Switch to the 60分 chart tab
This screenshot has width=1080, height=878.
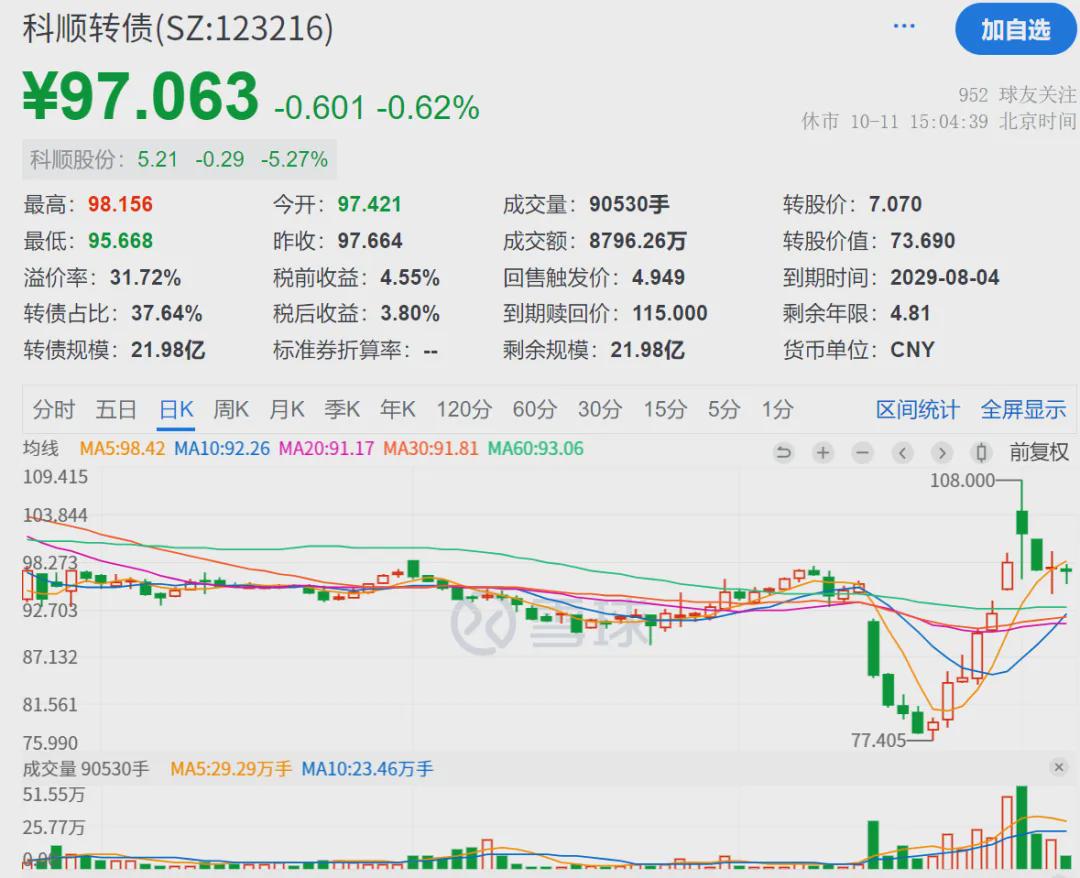(x=534, y=410)
